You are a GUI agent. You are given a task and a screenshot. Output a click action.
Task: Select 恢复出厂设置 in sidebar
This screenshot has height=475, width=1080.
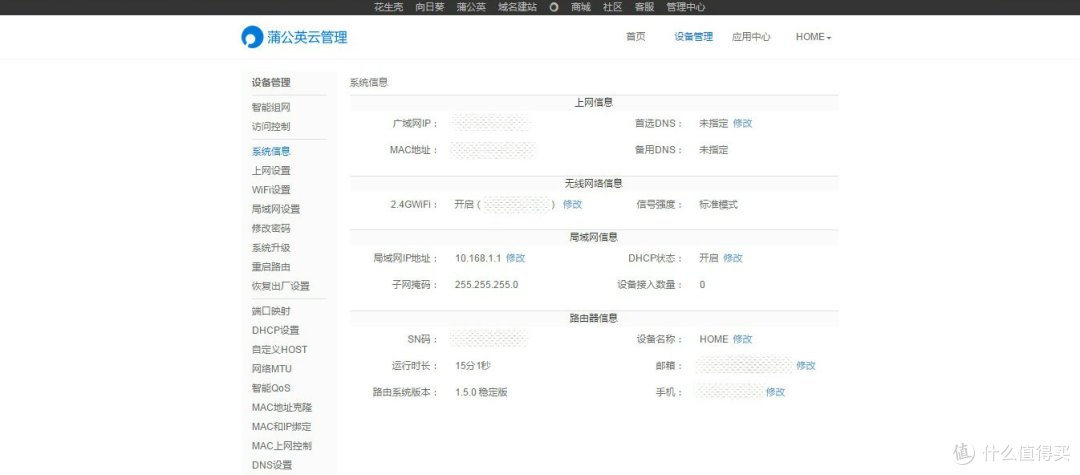tap(281, 286)
